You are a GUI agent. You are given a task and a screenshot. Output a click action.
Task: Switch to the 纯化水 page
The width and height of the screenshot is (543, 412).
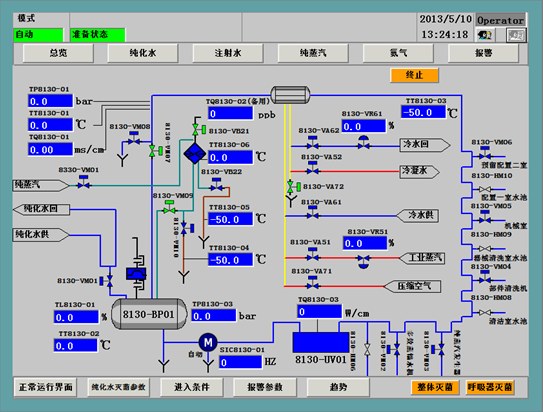click(143, 53)
